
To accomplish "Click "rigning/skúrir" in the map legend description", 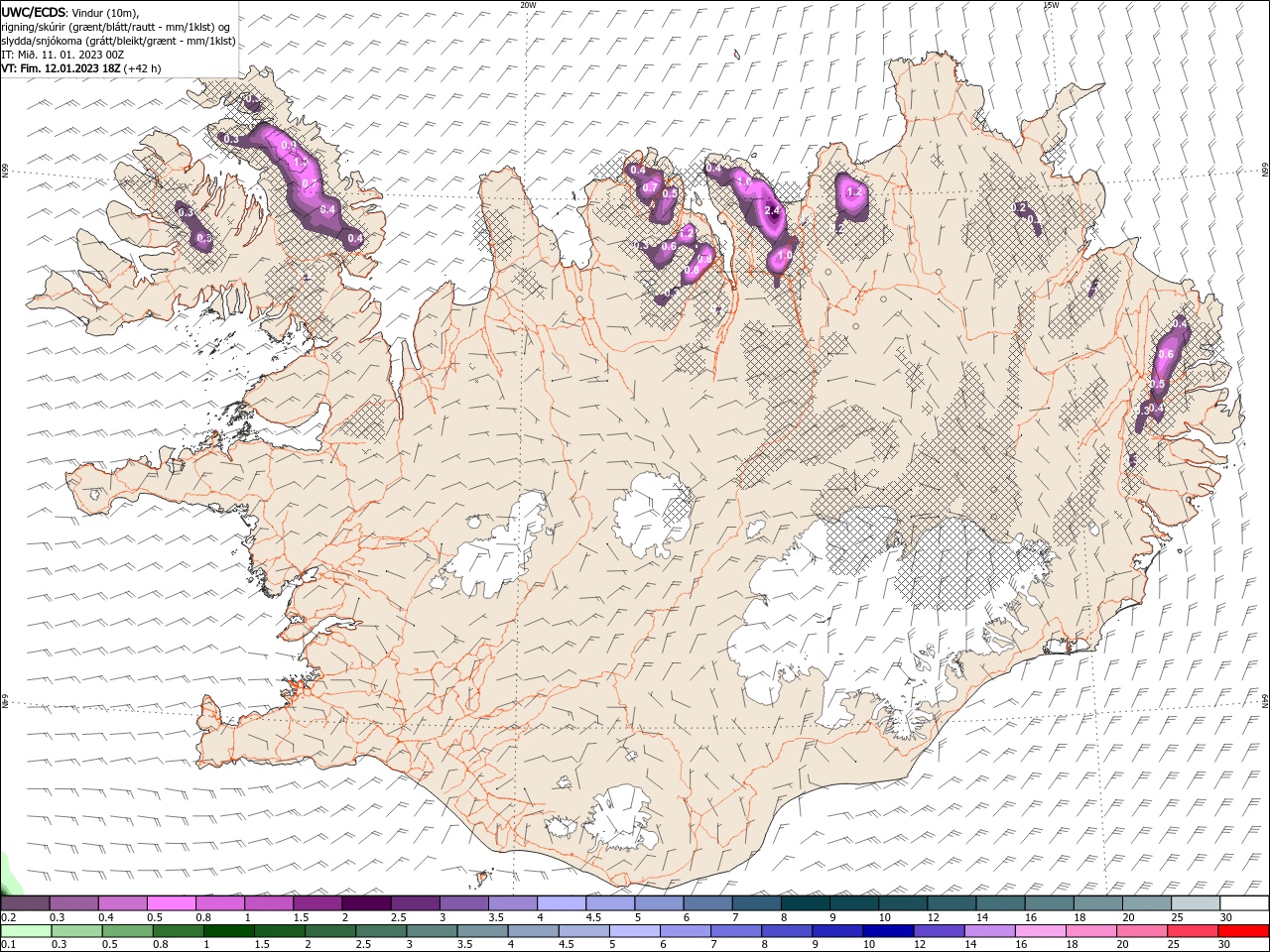I will [34, 27].
